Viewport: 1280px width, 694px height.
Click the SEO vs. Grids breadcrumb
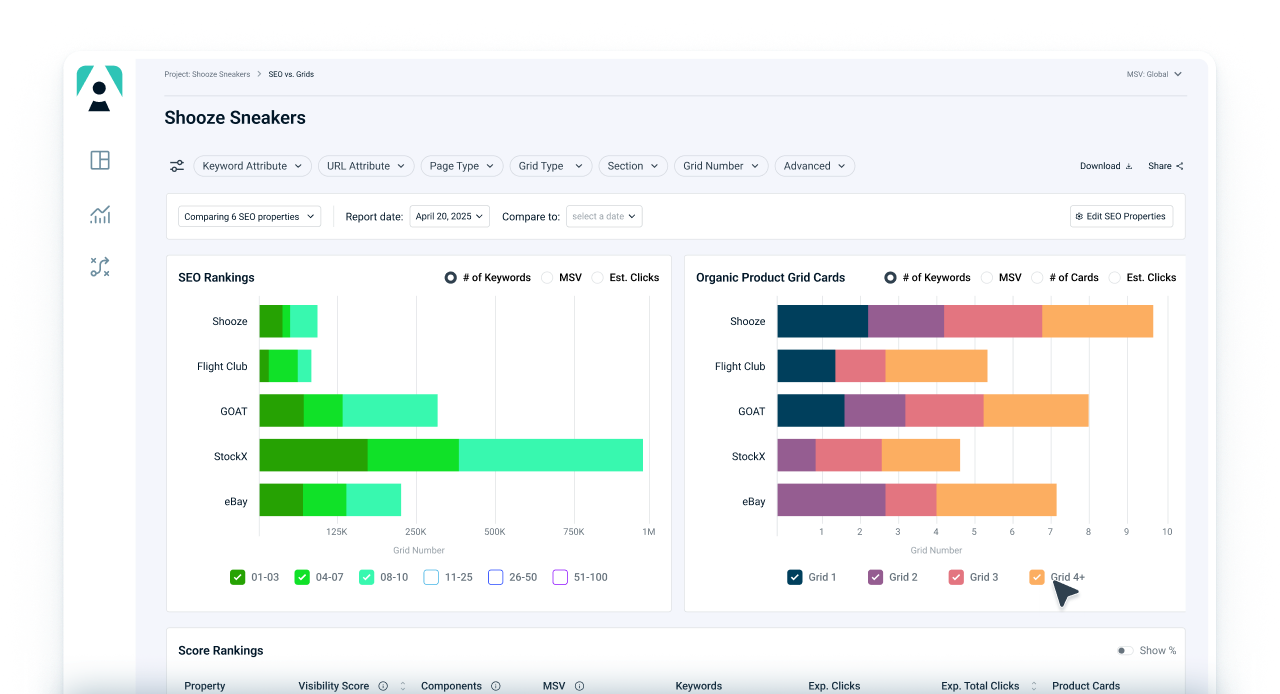(x=291, y=74)
